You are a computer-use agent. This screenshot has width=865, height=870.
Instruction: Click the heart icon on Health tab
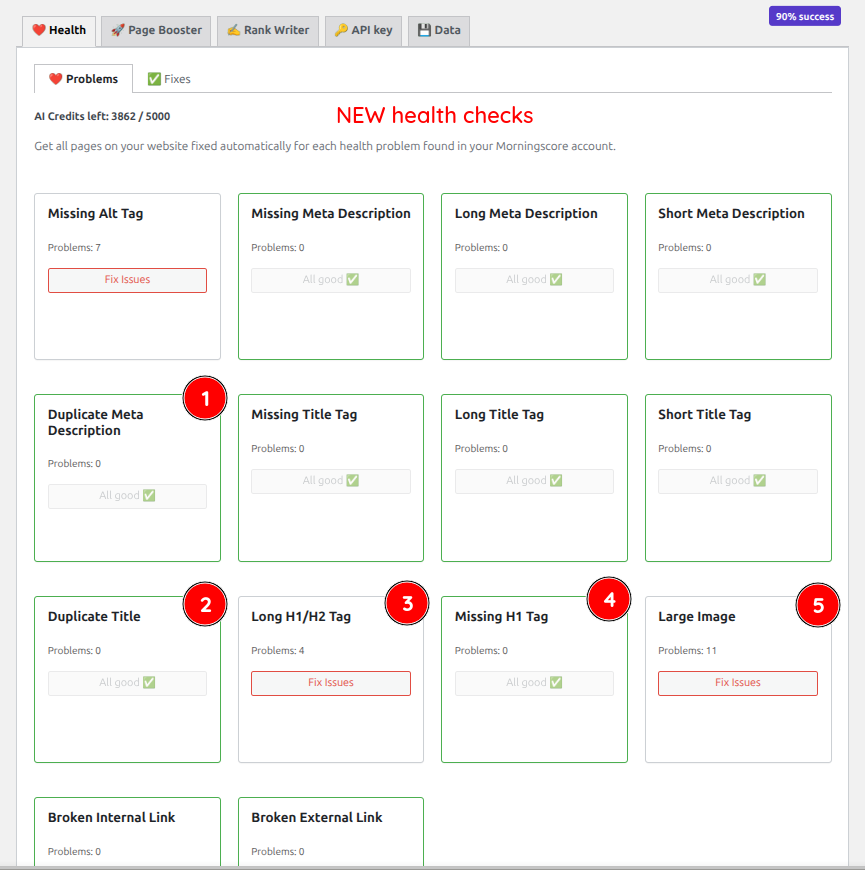(x=39, y=30)
